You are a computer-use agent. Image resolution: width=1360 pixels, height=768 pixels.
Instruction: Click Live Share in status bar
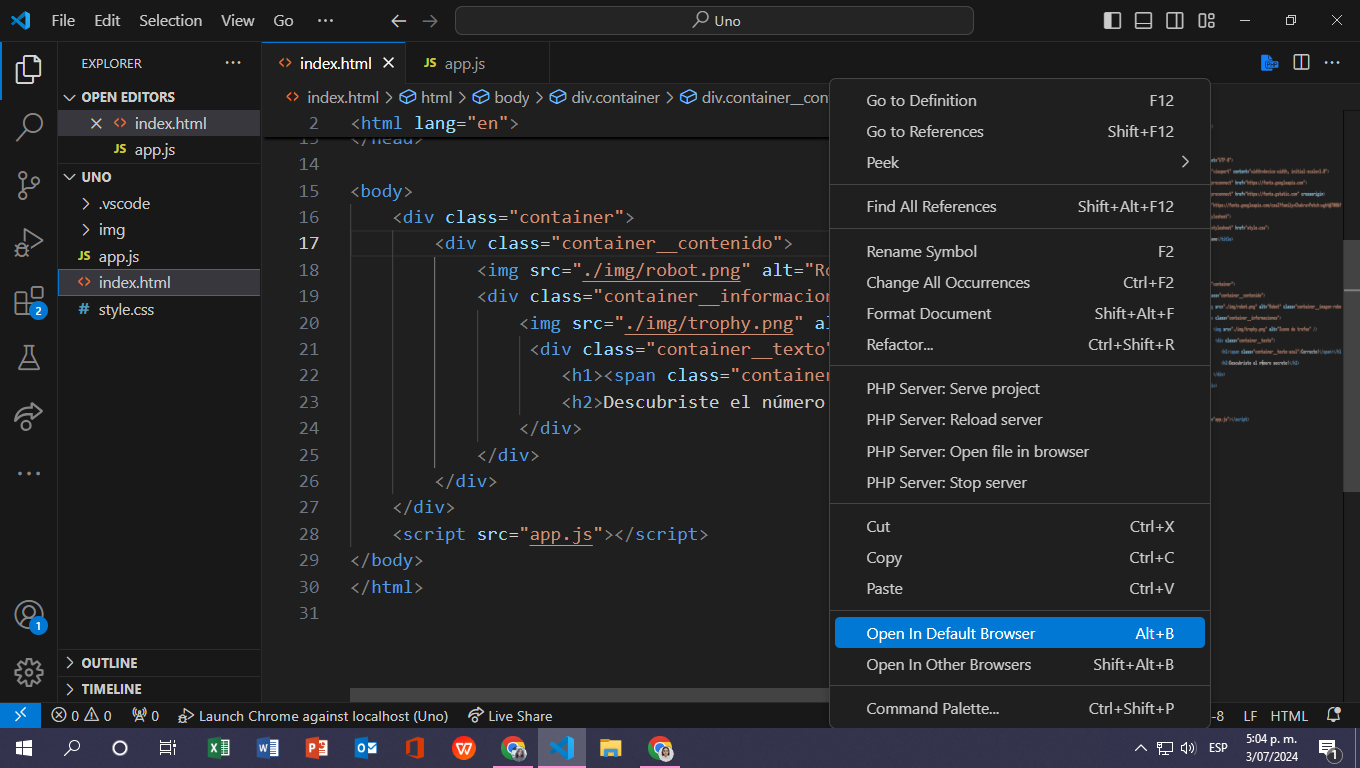(509, 716)
